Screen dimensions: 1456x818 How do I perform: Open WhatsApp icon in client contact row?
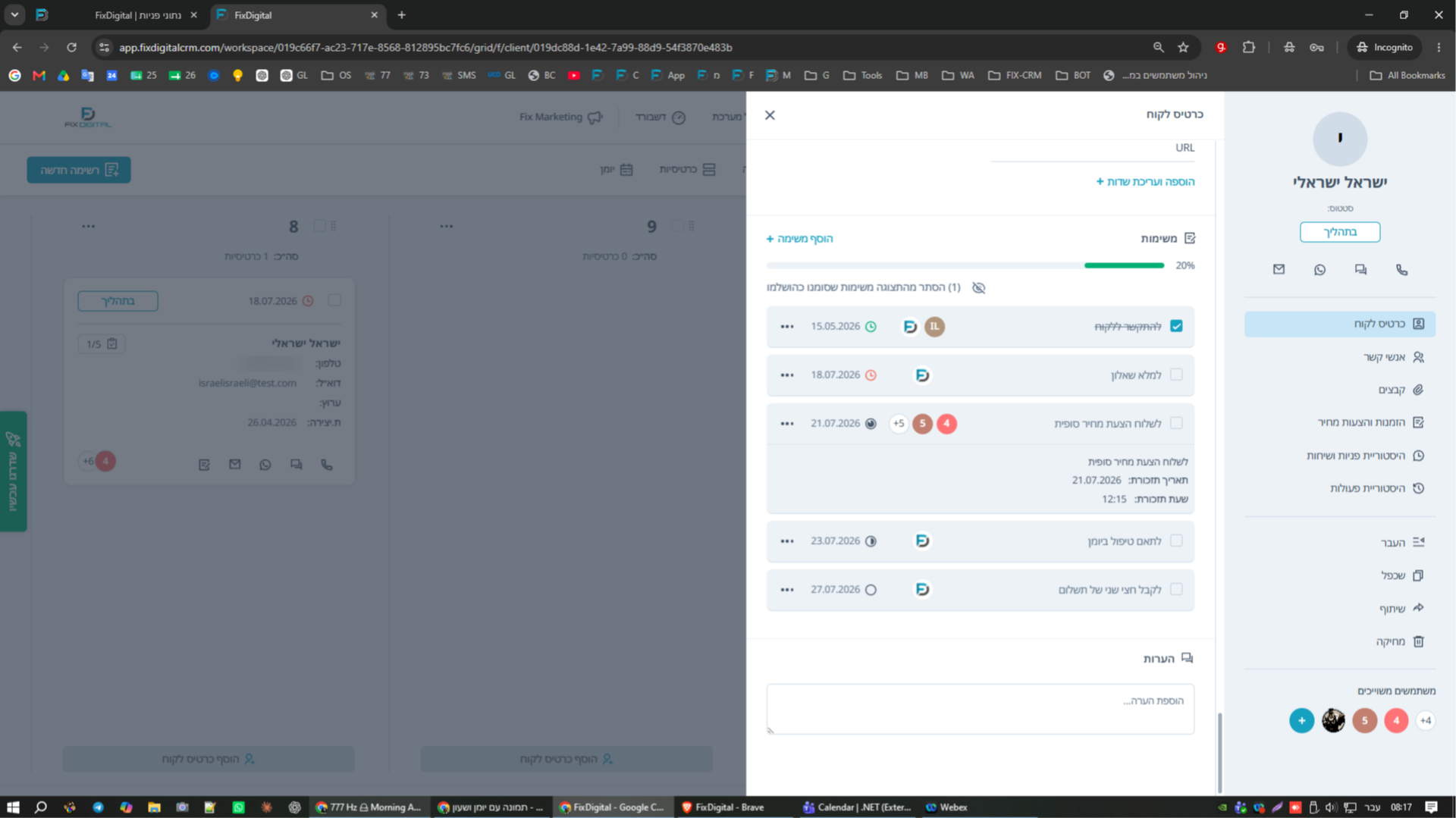(x=1319, y=270)
